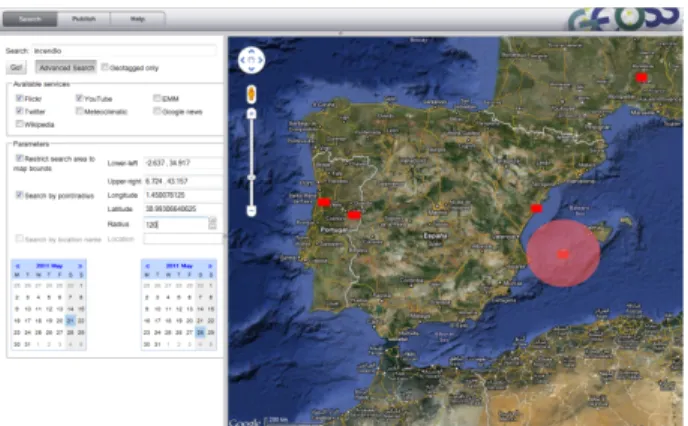Click the center button of the map pan control
This screenshot has height=426, width=688.
[251, 60]
